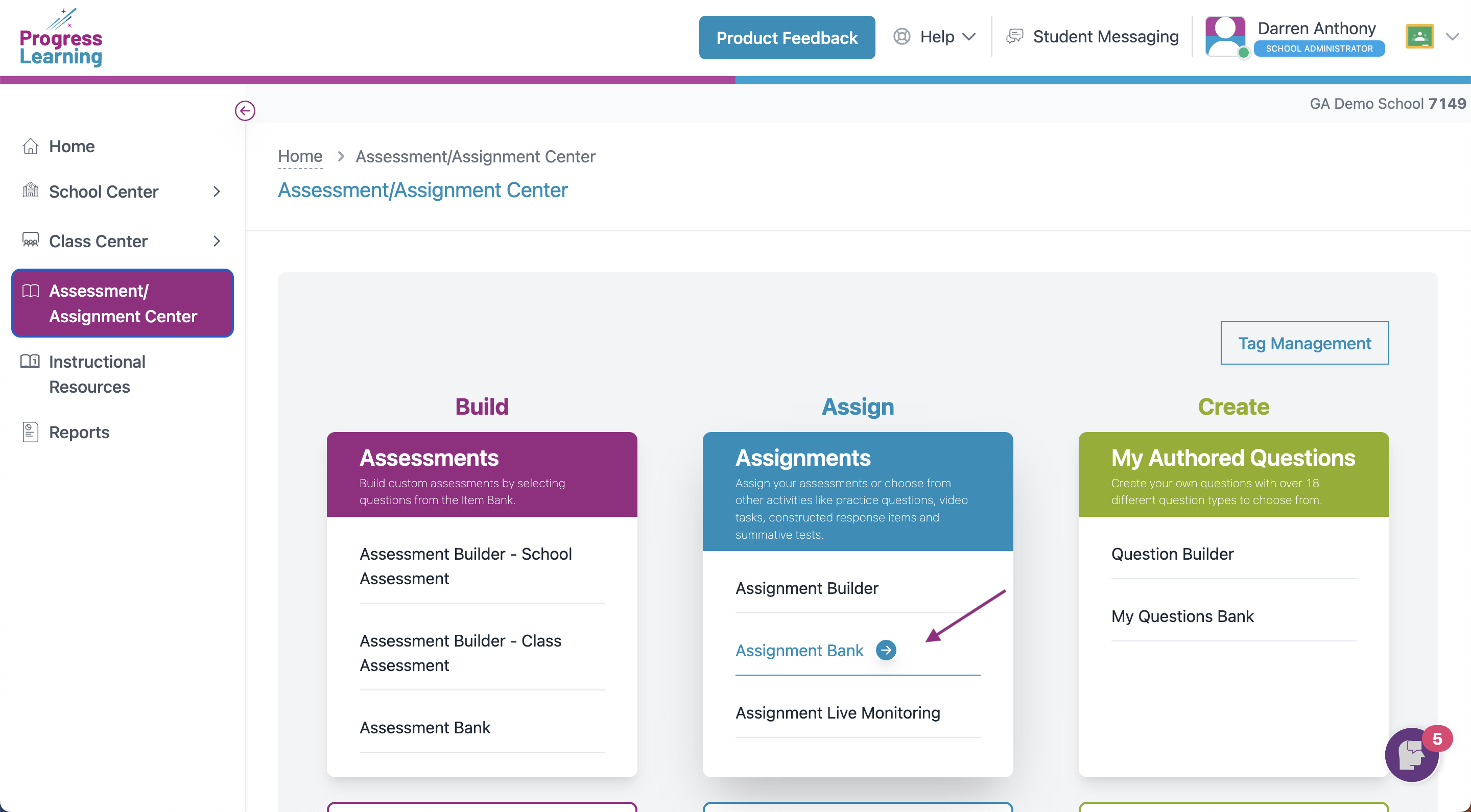Collapse sidebar with the back-arrow circle icon
The width and height of the screenshot is (1471, 812).
(x=245, y=111)
